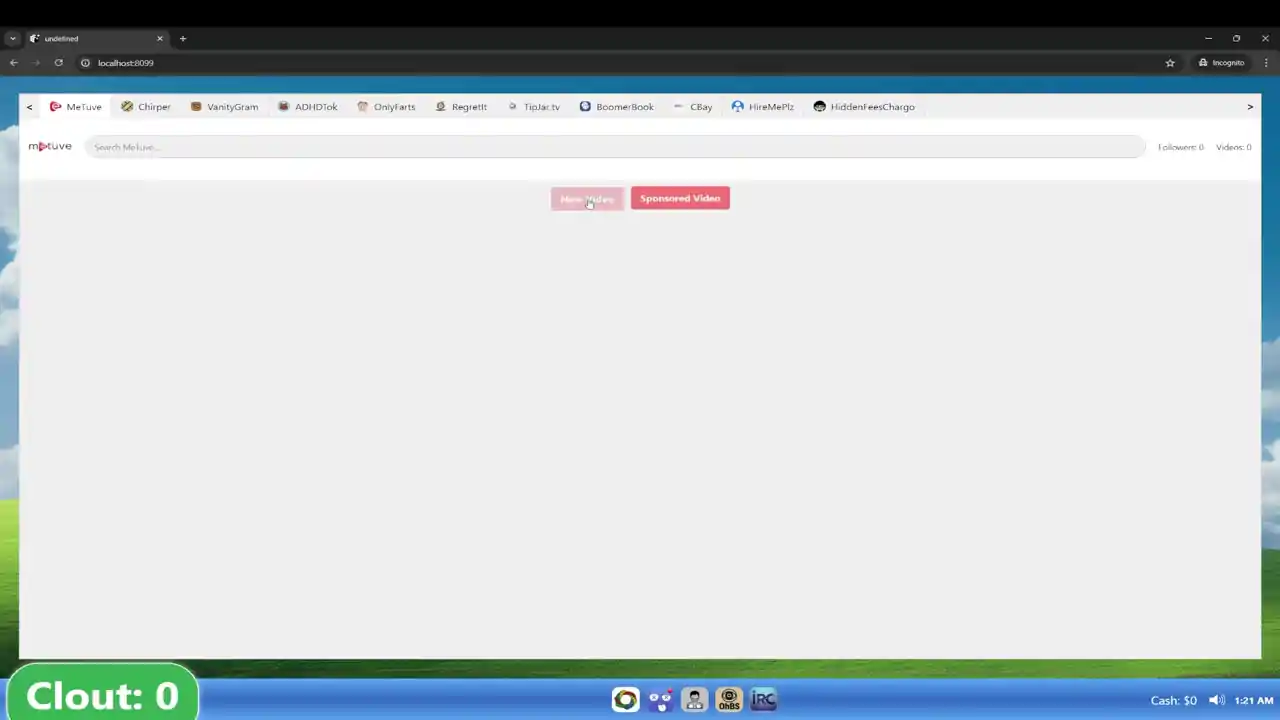Focus the Search MeTuve field
This screenshot has width=1280, height=720.
tap(615, 147)
